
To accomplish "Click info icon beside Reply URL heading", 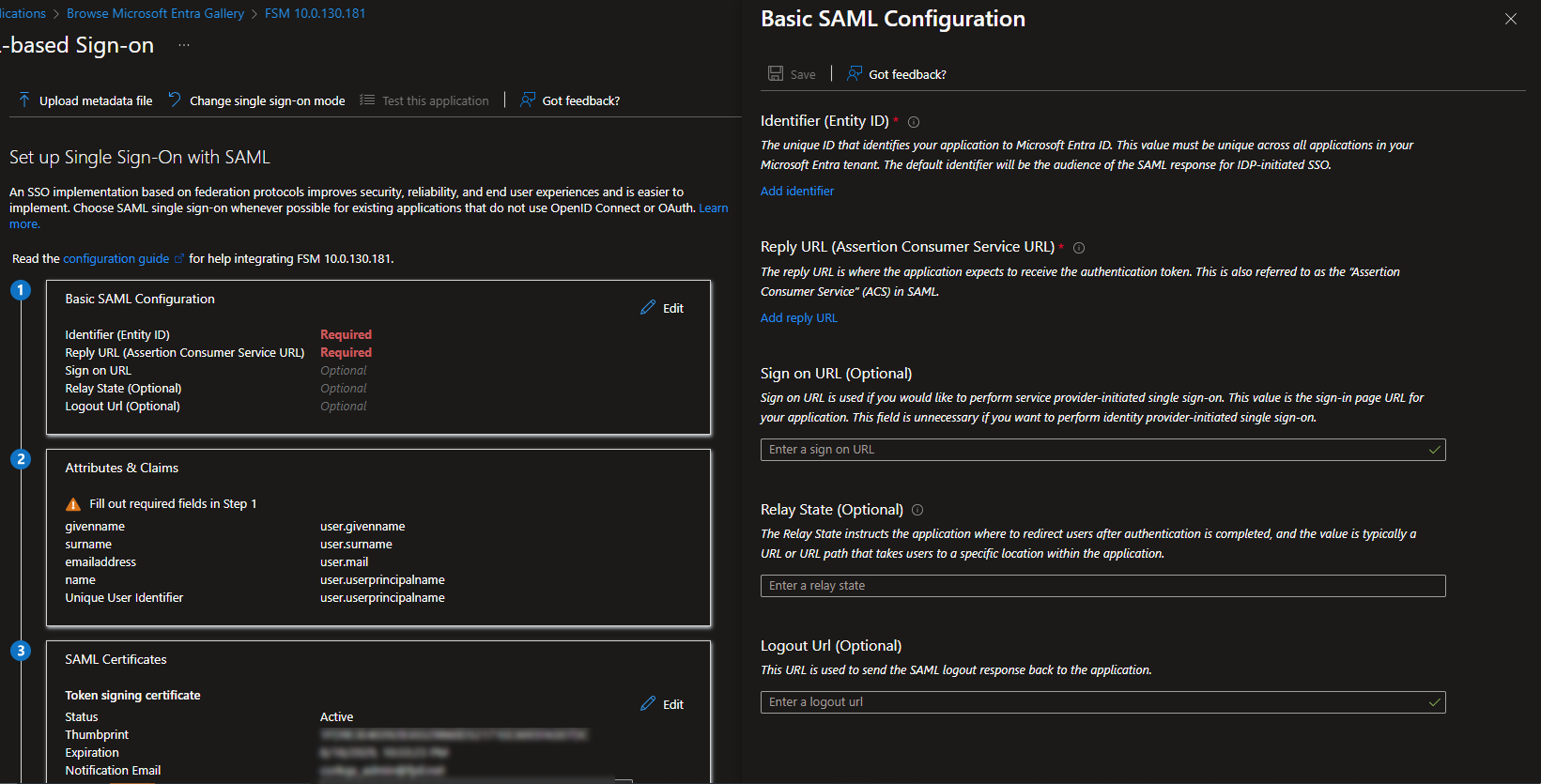I will click(1079, 248).
